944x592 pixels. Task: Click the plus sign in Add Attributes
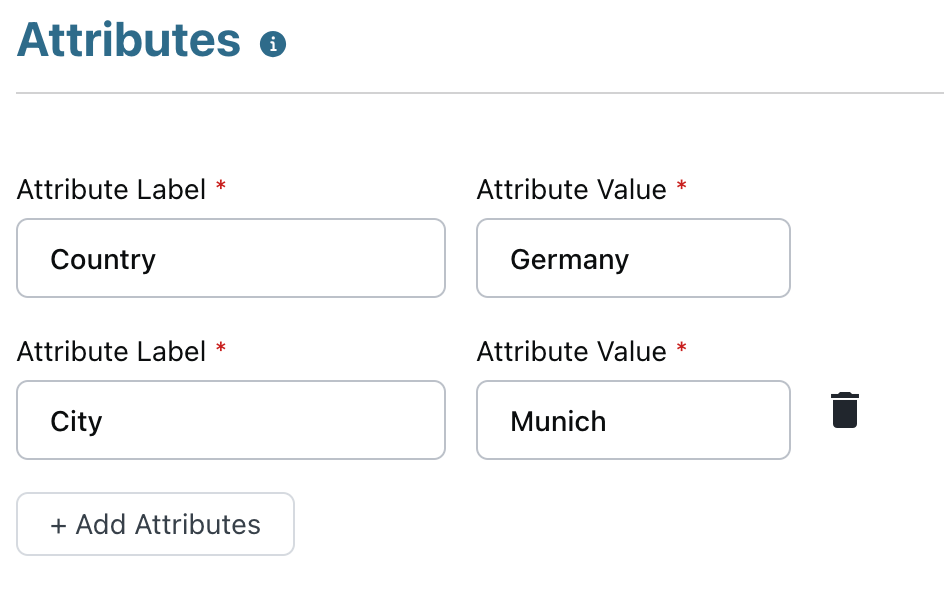pyautogui.click(x=58, y=525)
